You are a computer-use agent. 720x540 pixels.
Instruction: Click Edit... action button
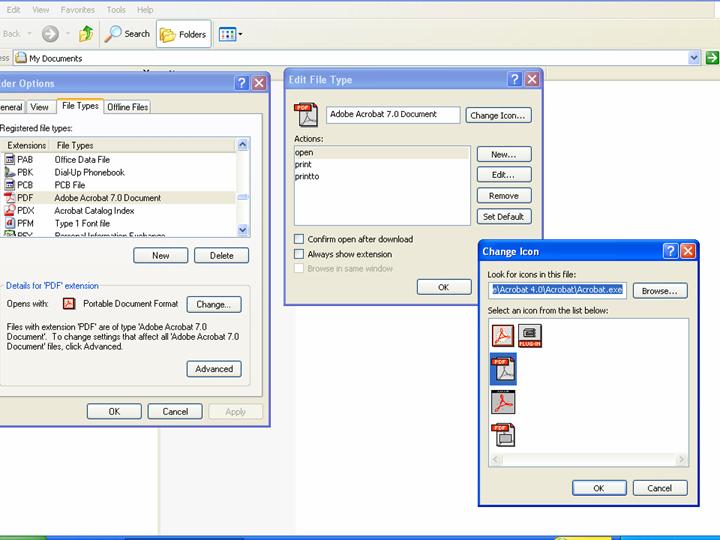(x=504, y=174)
